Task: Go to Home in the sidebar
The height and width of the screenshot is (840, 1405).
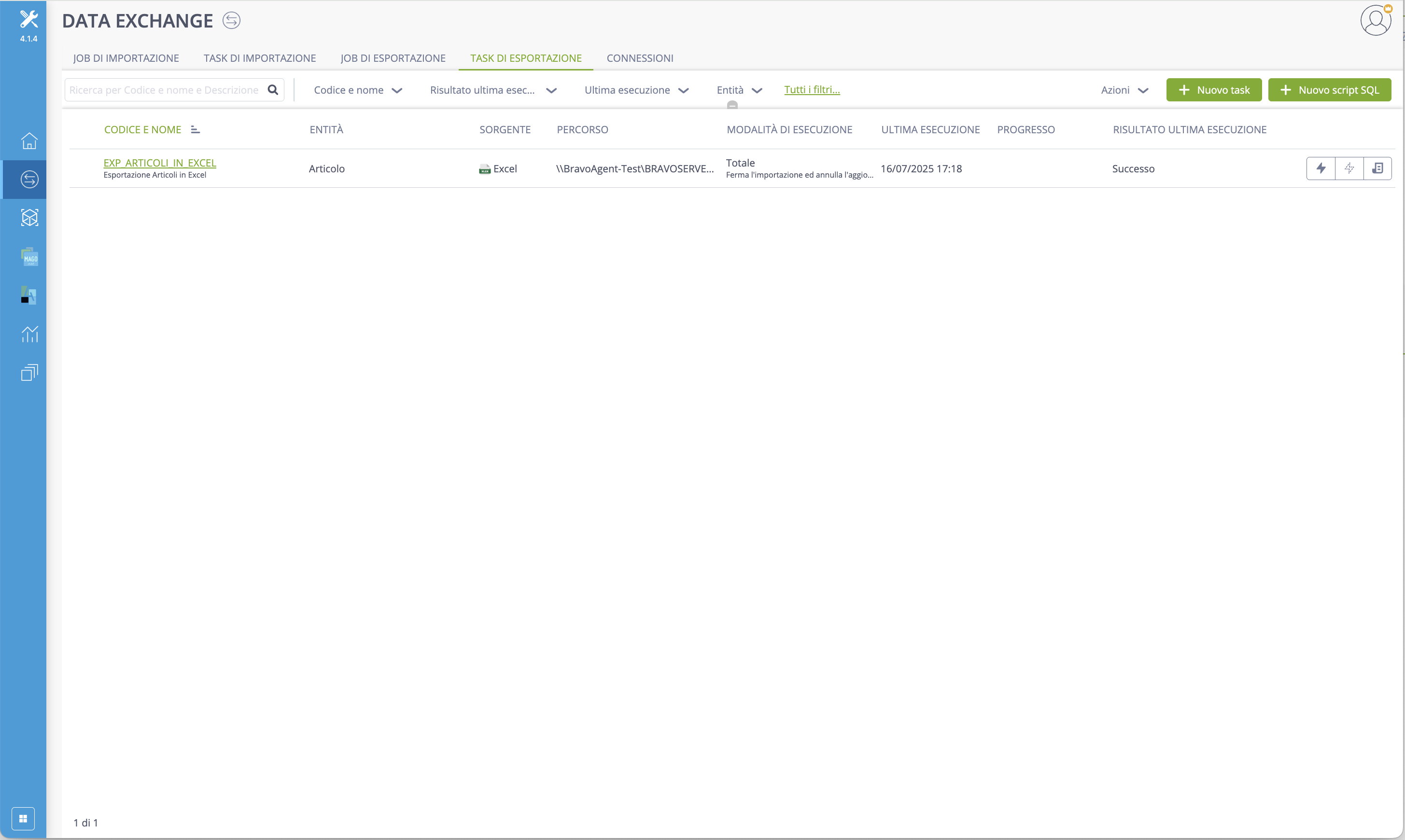Action: pos(29,140)
